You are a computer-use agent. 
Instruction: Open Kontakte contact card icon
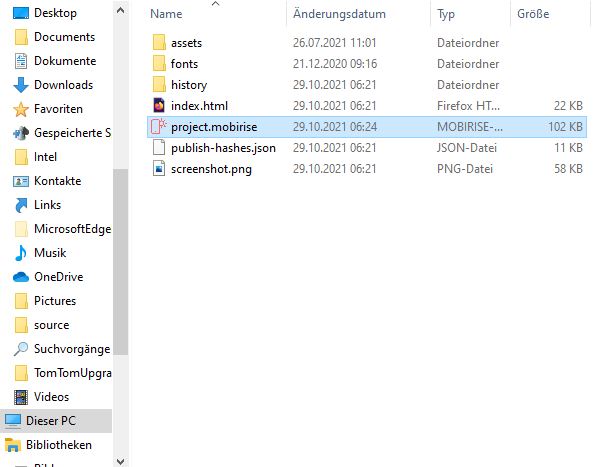point(21,181)
